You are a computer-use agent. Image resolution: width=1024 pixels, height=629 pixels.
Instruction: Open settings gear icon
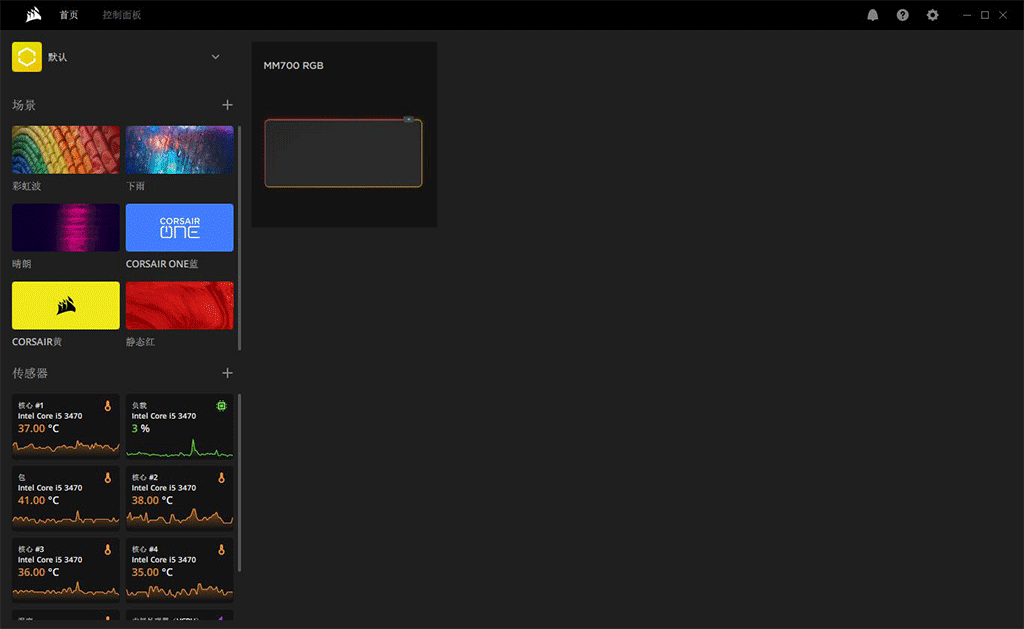tap(933, 15)
